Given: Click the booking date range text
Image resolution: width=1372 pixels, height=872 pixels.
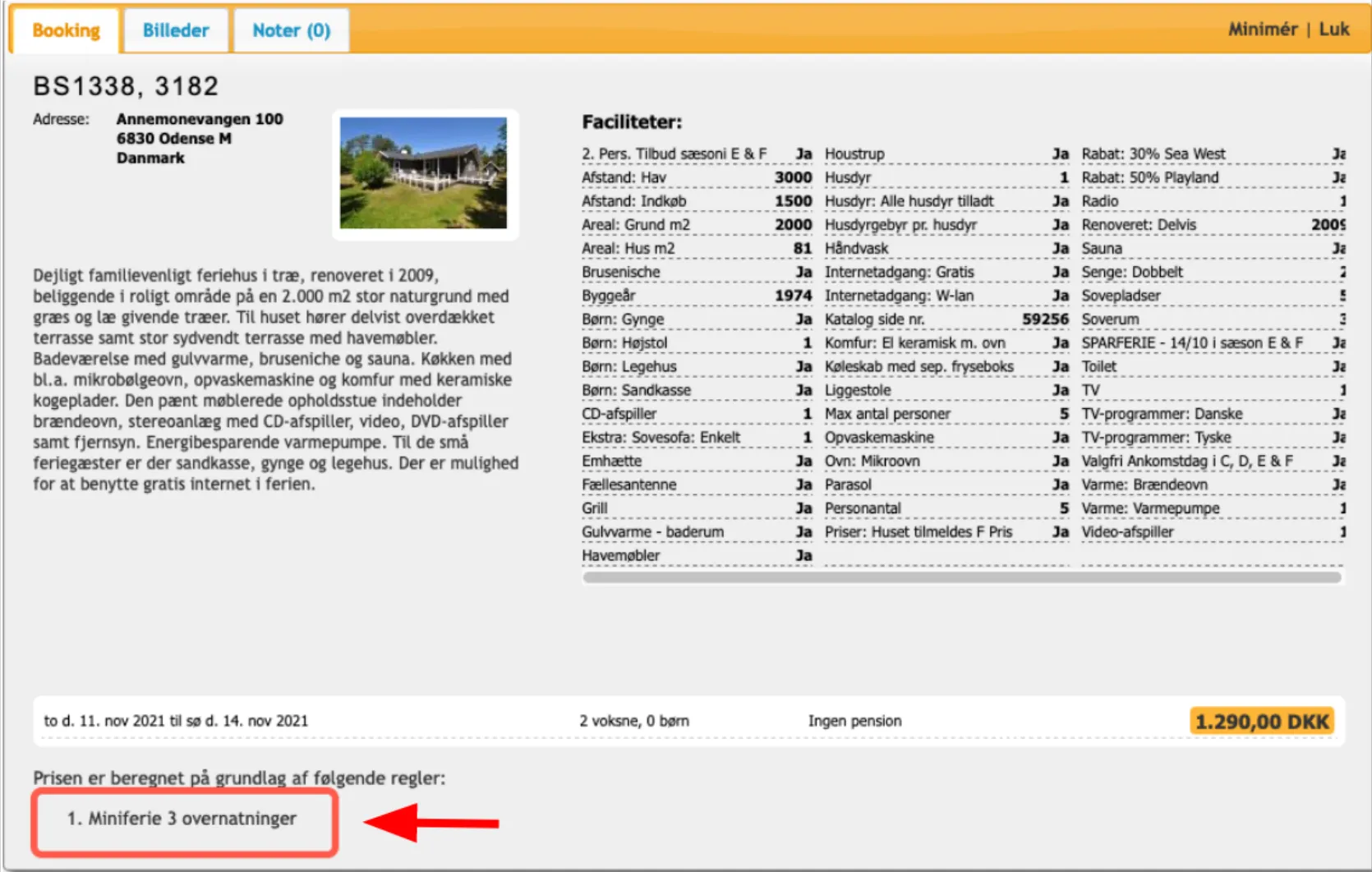Looking at the screenshot, I should (176, 721).
